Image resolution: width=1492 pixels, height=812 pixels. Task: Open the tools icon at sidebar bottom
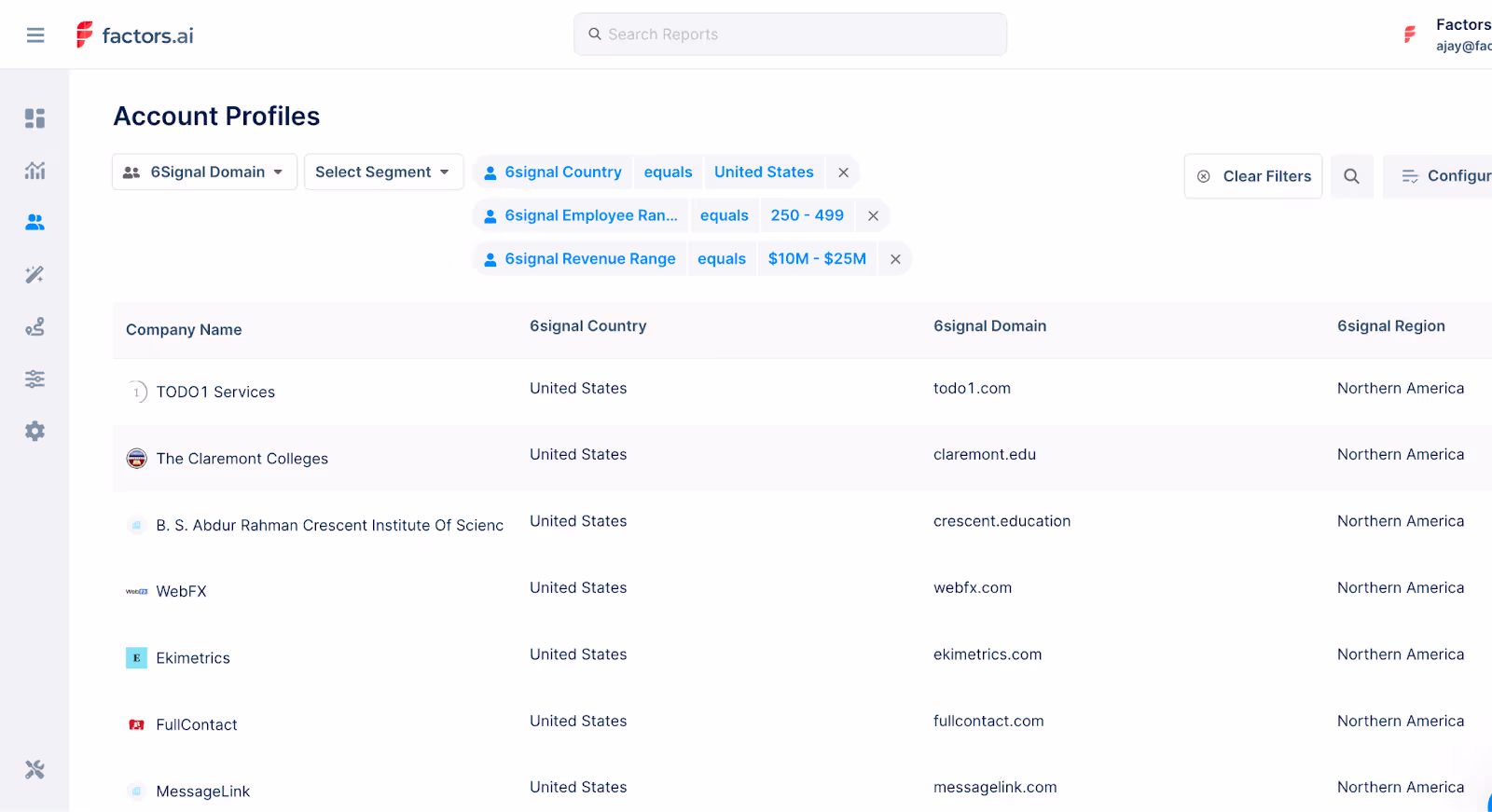click(35, 769)
